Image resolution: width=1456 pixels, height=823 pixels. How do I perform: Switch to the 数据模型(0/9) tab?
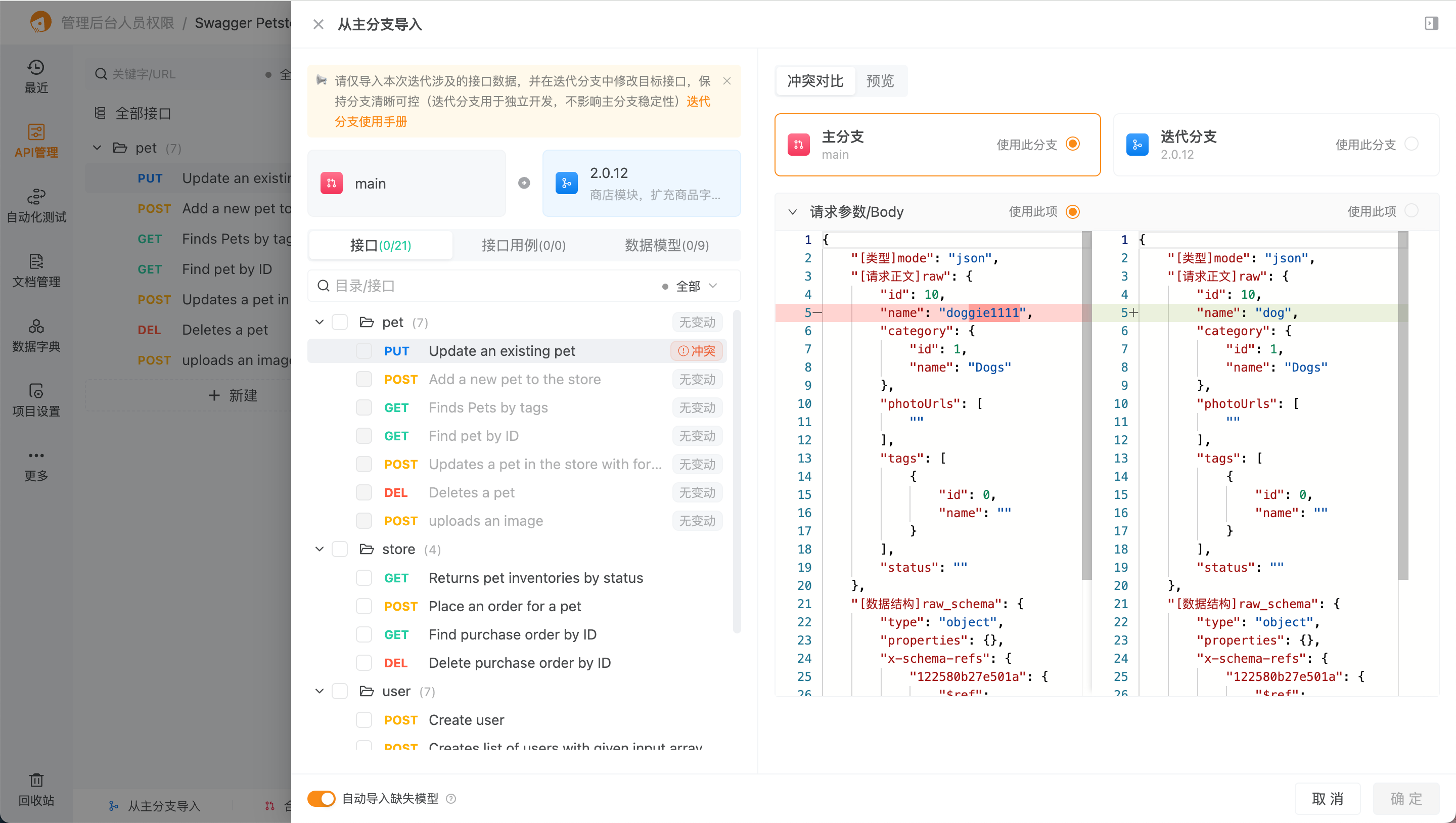point(666,245)
